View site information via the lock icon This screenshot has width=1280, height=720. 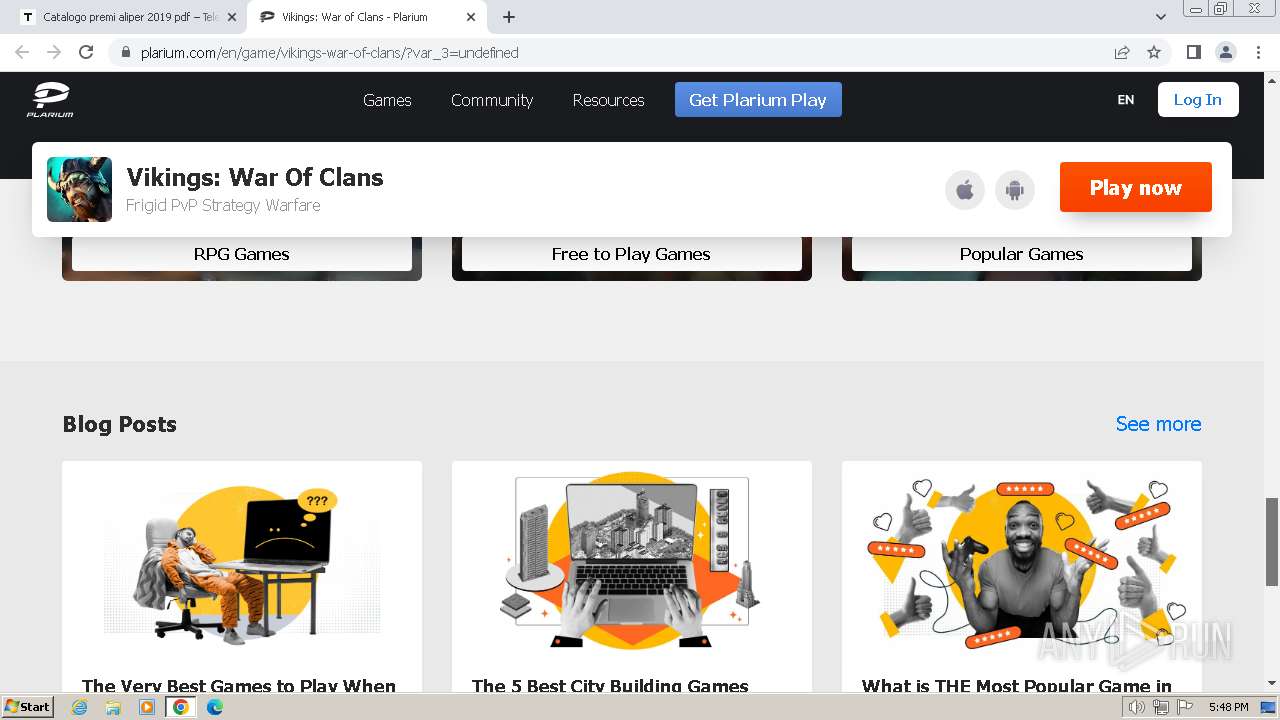pos(125,52)
